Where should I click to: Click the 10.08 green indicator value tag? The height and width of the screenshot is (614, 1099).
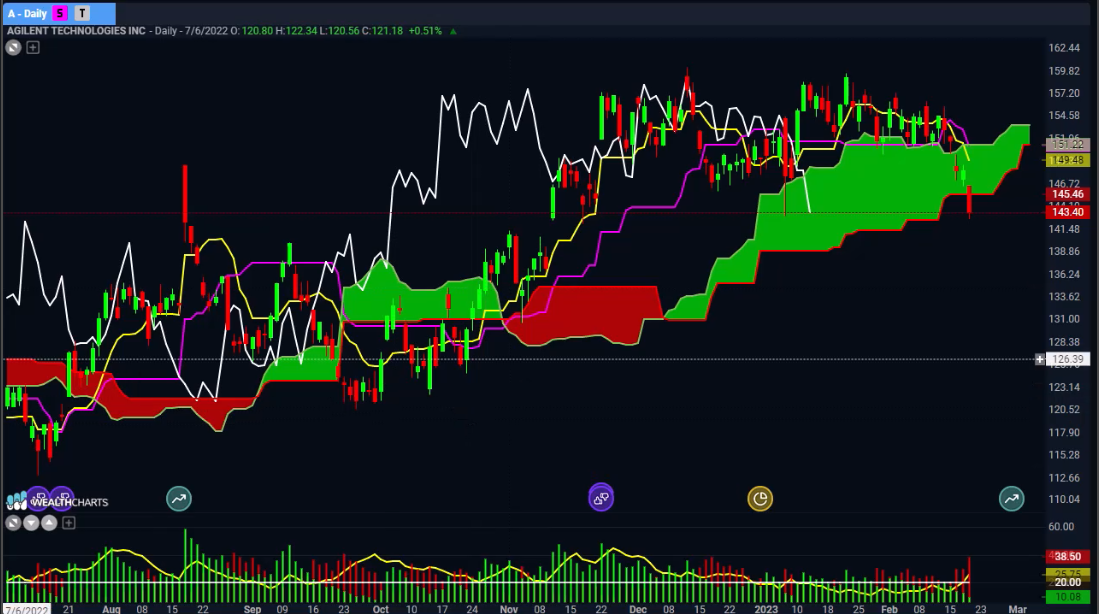click(1067, 597)
